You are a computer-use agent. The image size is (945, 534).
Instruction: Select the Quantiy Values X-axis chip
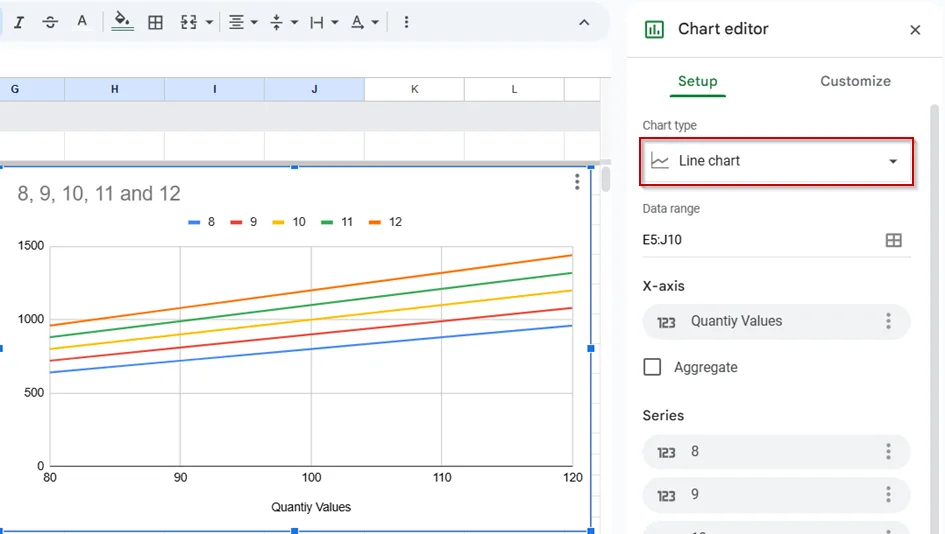click(776, 321)
